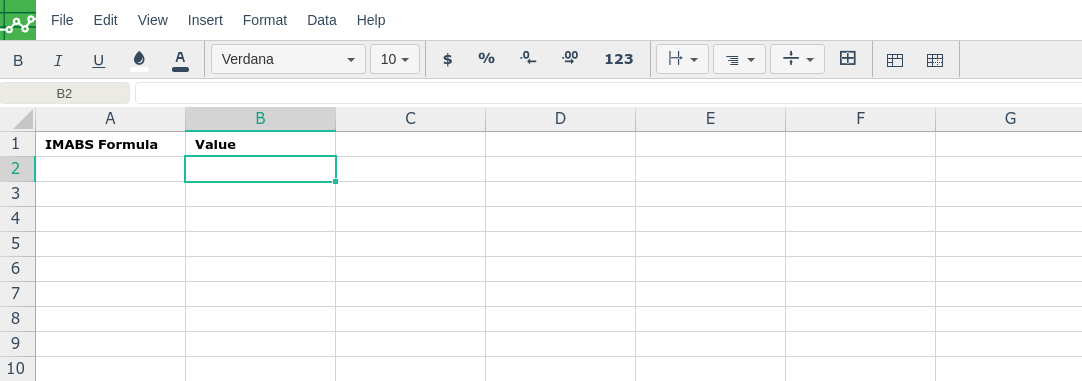1082x381 pixels.
Task: Click the merge cells icon
Action: [847, 59]
